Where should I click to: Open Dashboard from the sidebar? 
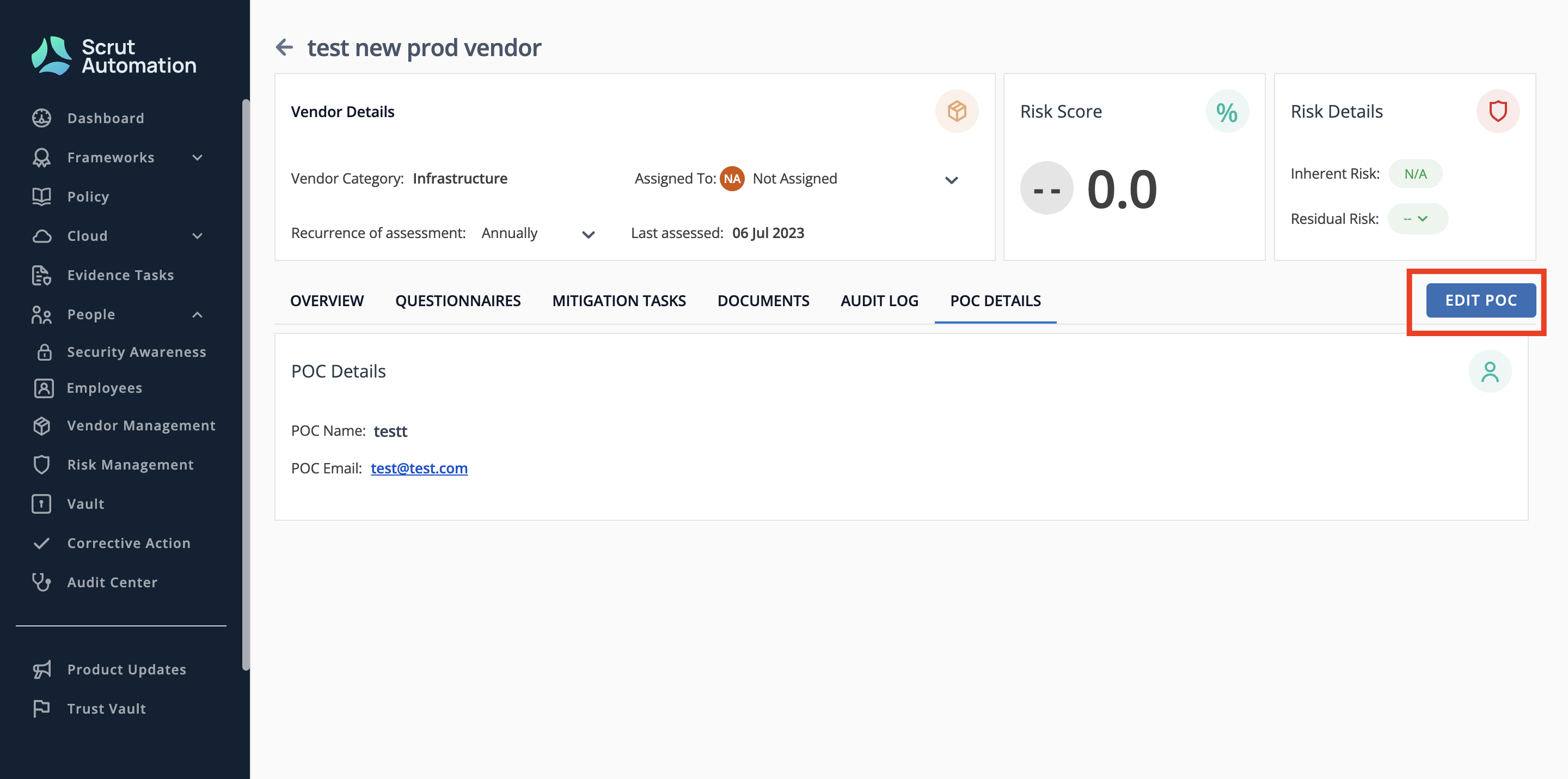click(105, 118)
